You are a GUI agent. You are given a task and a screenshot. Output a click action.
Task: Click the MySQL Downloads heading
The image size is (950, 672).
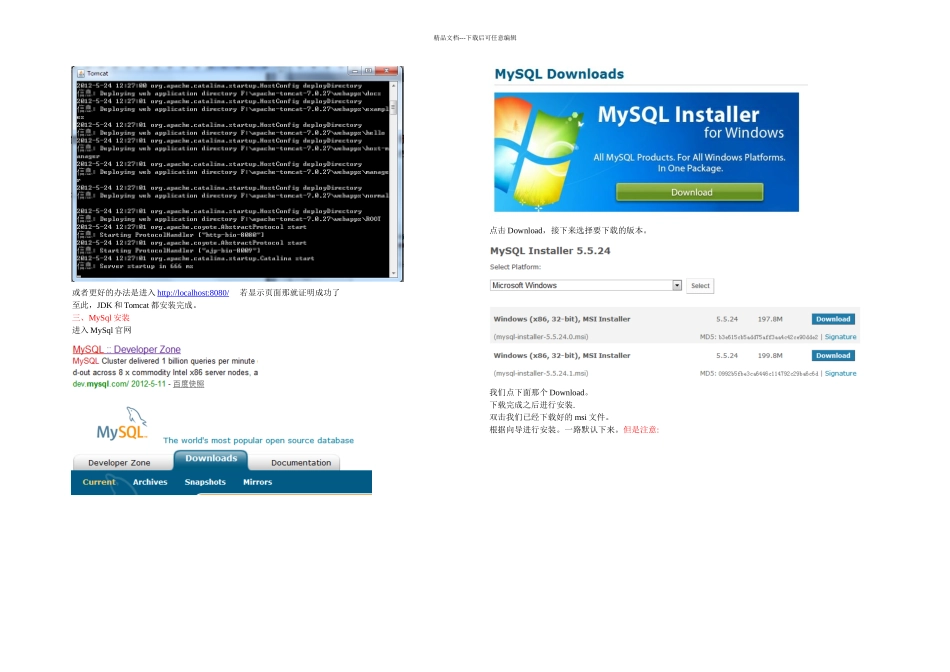pyautogui.click(x=559, y=74)
